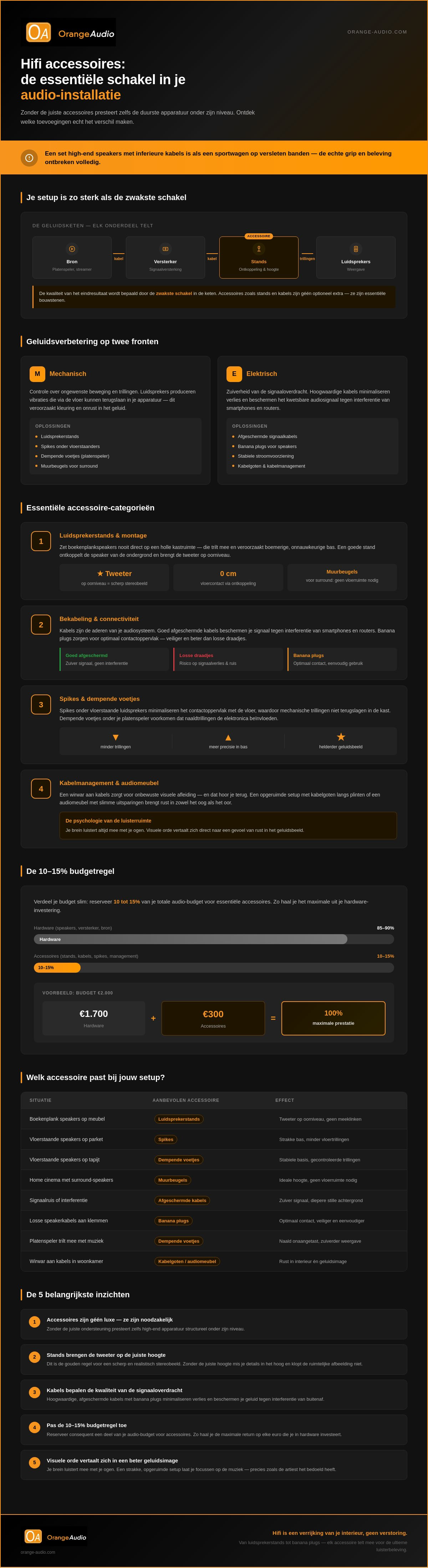The width and height of the screenshot is (428, 1568).
Task: Click the Banana plugs tag in table
Action: pos(173,1221)
